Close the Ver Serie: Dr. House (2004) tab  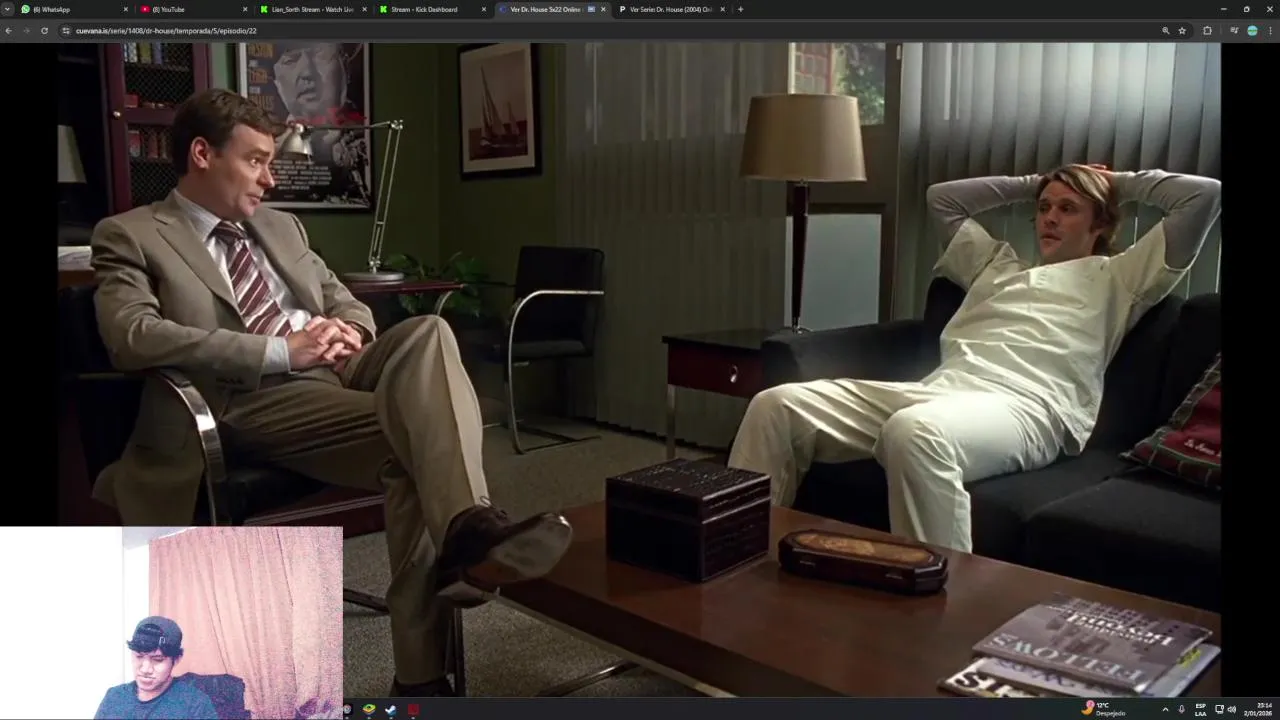722,9
